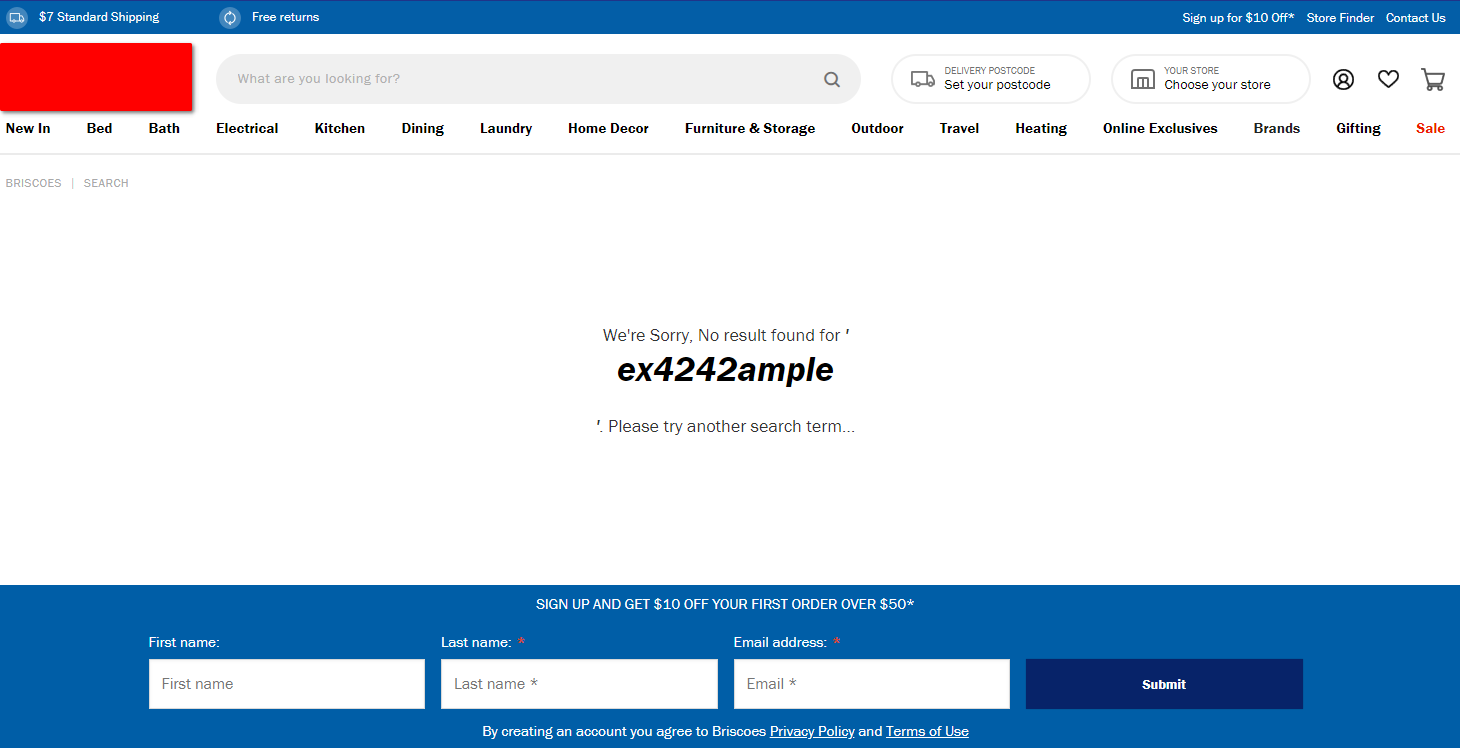
Task: Open Choose your store selector
Action: tap(1217, 85)
